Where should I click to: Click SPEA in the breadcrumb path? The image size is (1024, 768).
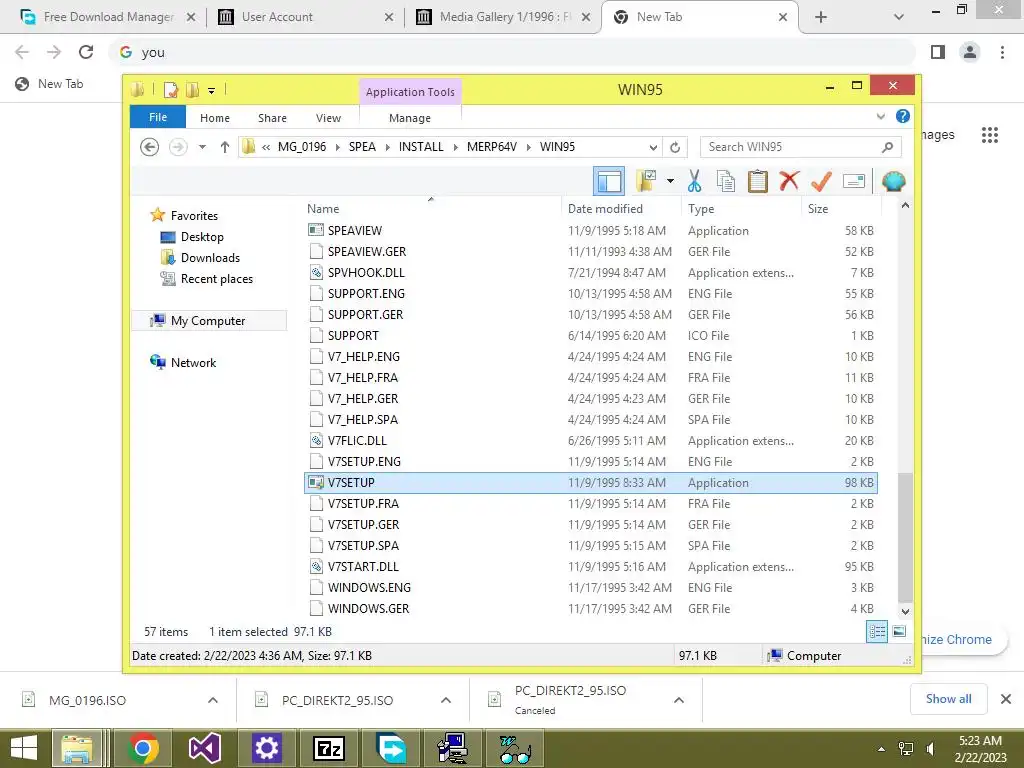tap(362, 147)
